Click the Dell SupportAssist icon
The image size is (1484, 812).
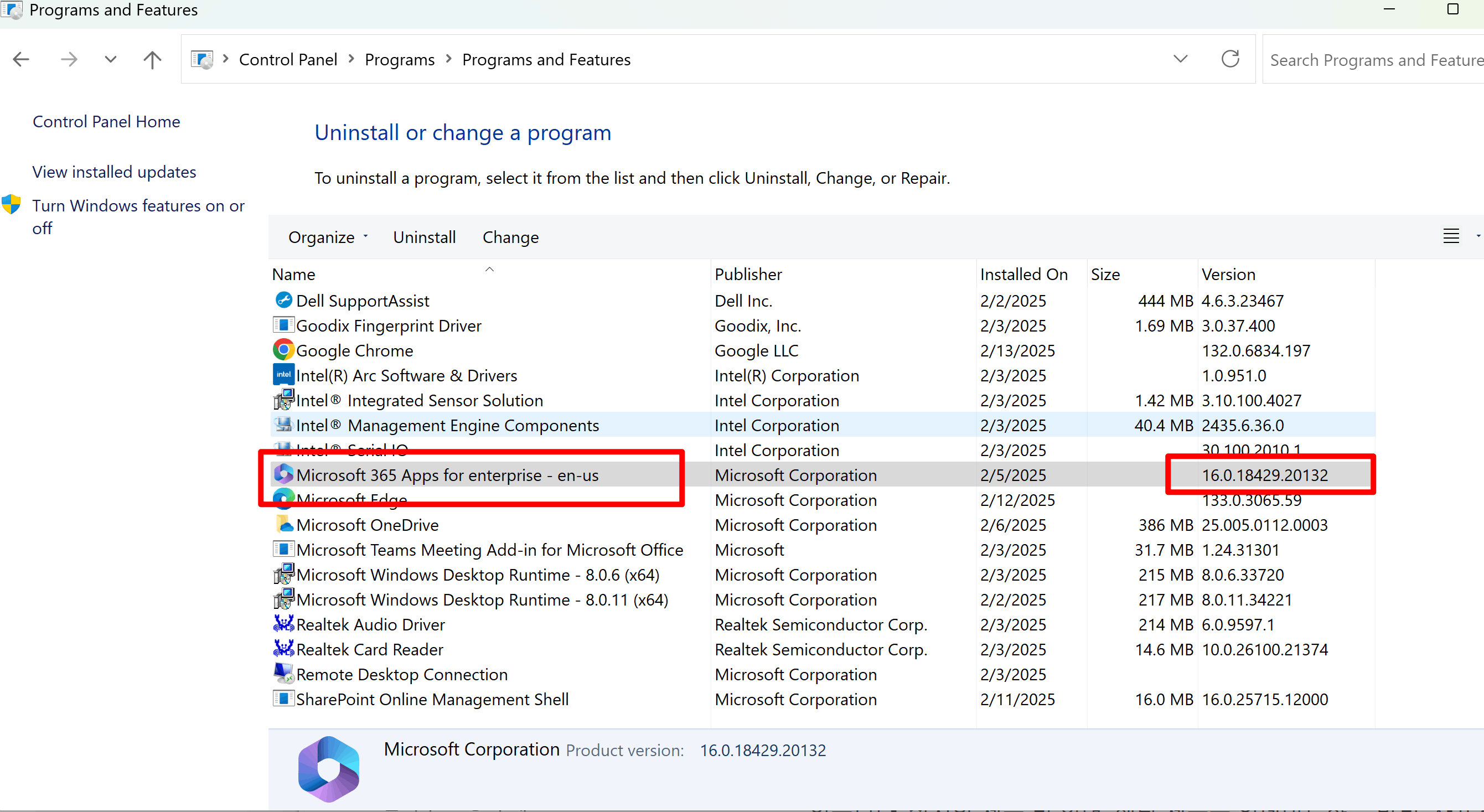coord(283,300)
